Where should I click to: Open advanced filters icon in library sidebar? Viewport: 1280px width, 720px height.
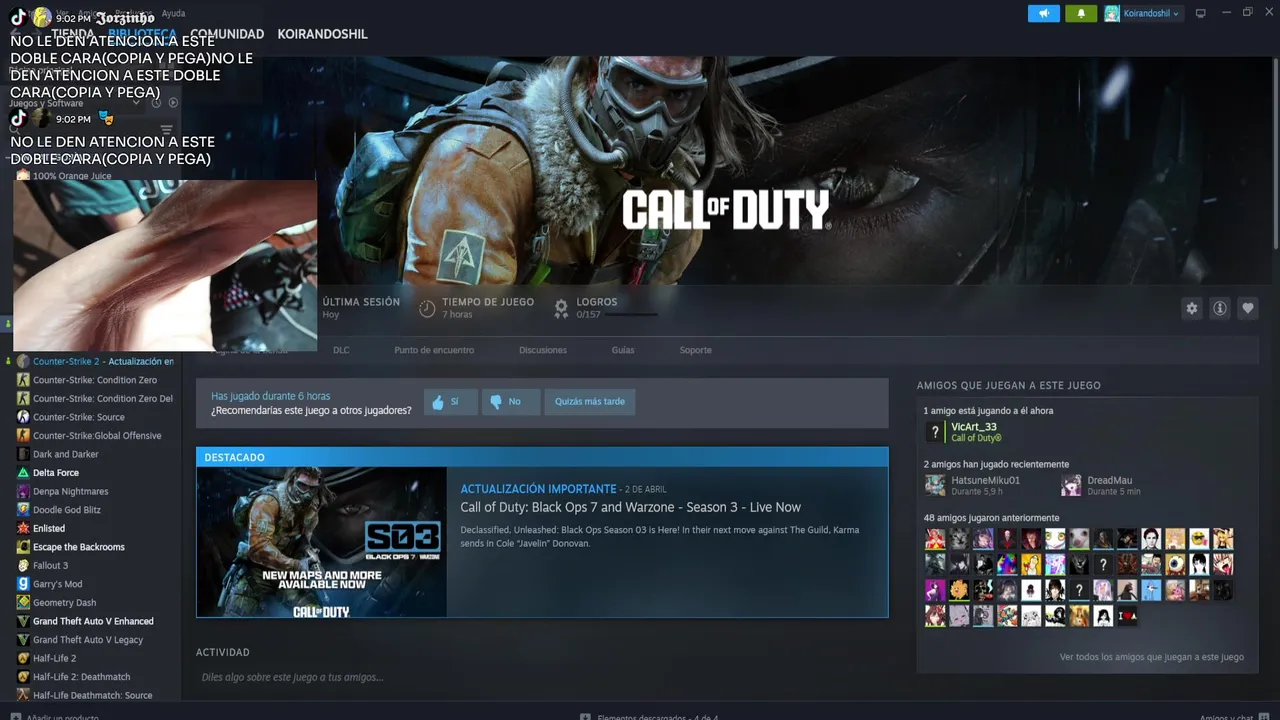(166, 130)
